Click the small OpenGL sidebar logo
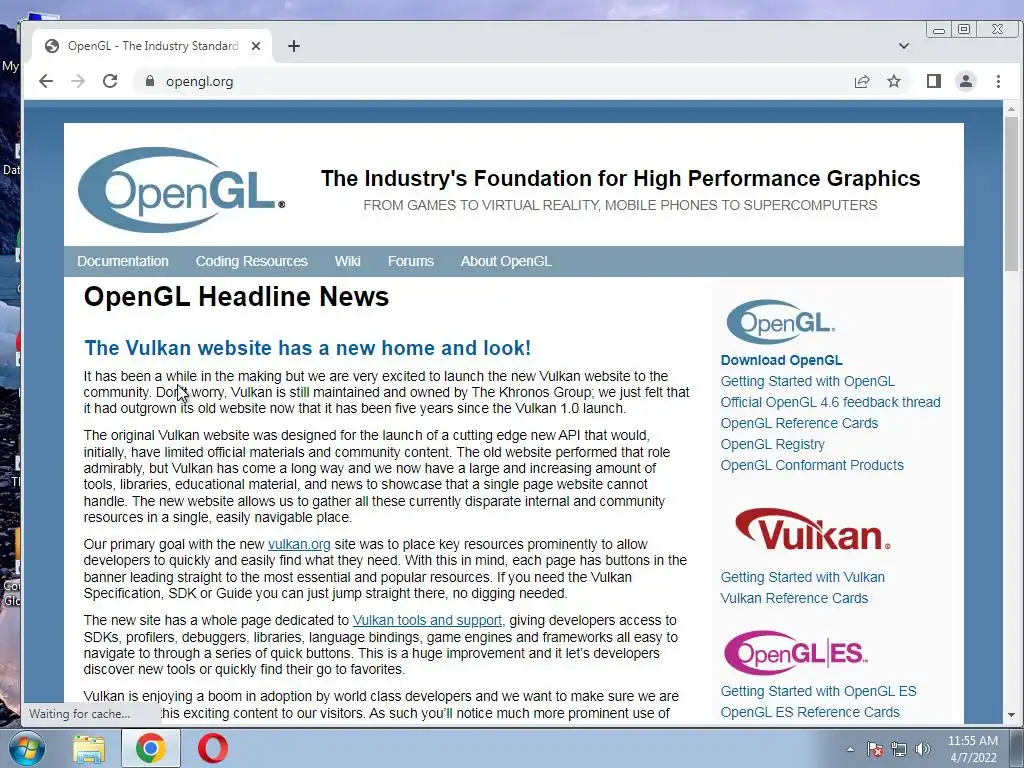Viewport: 1024px width, 768px height. [780, 321]
